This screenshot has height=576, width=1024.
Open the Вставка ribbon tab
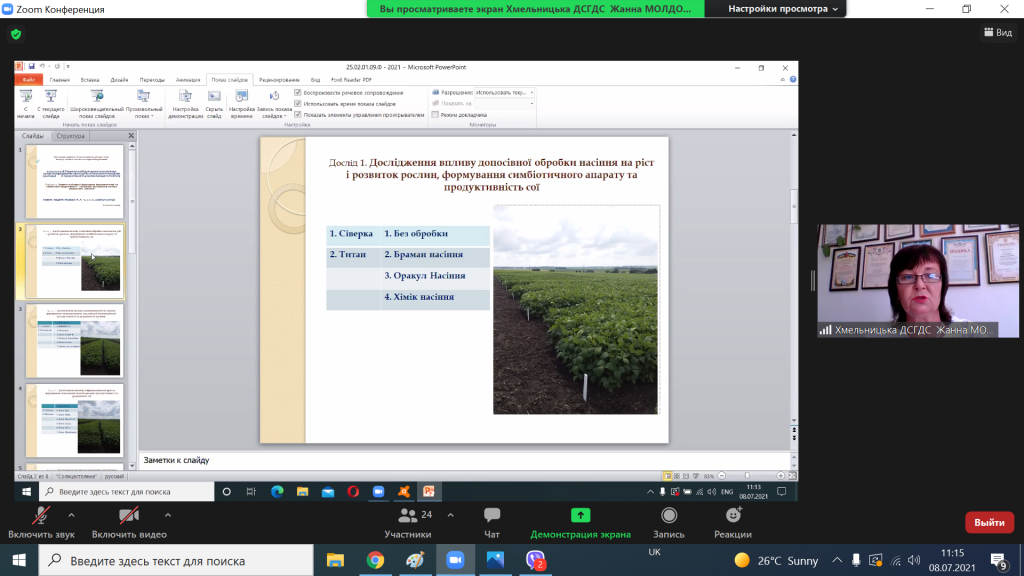coord(90,80)
